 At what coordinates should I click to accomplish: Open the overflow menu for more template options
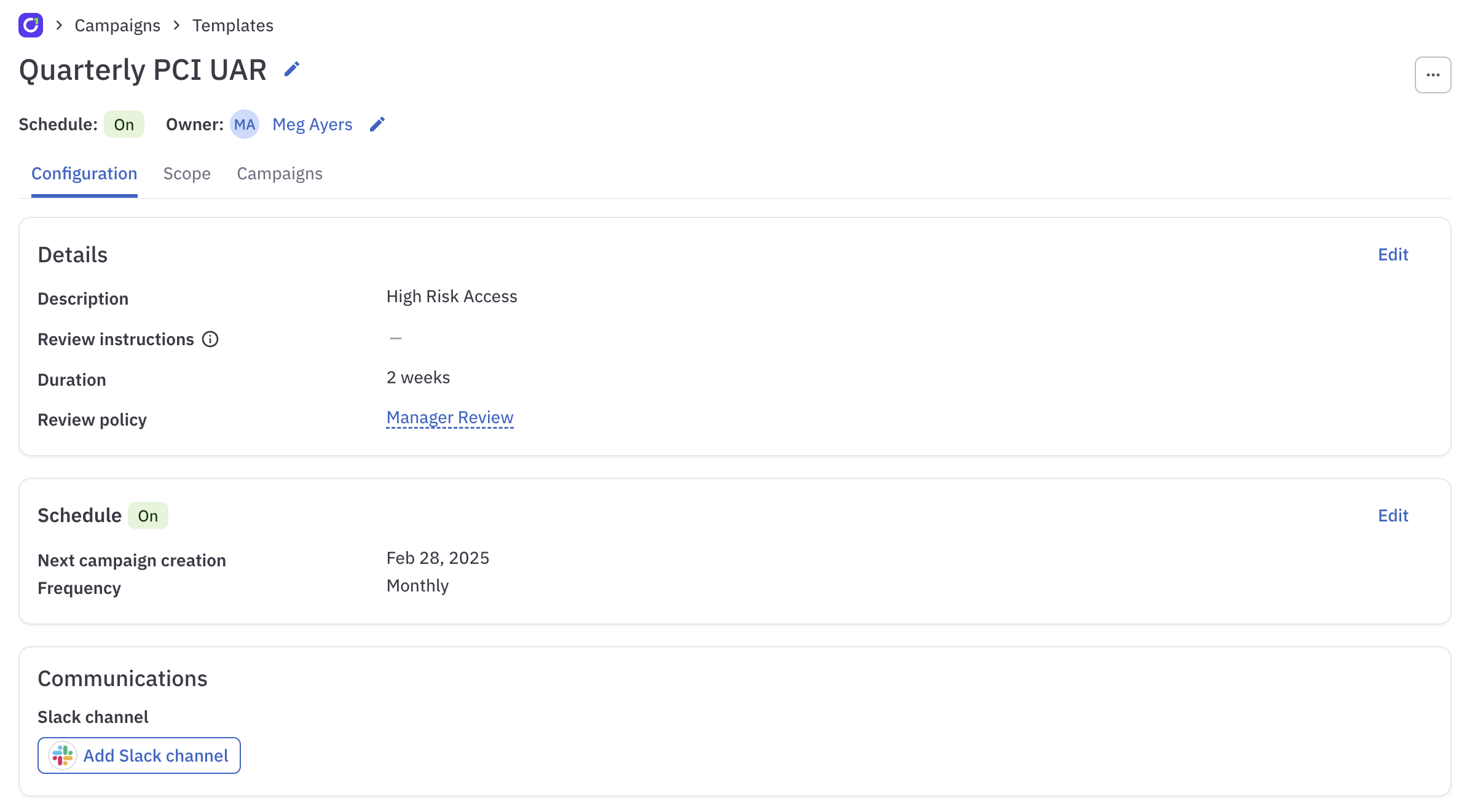pyautogui.click(x=1433, y=74)
